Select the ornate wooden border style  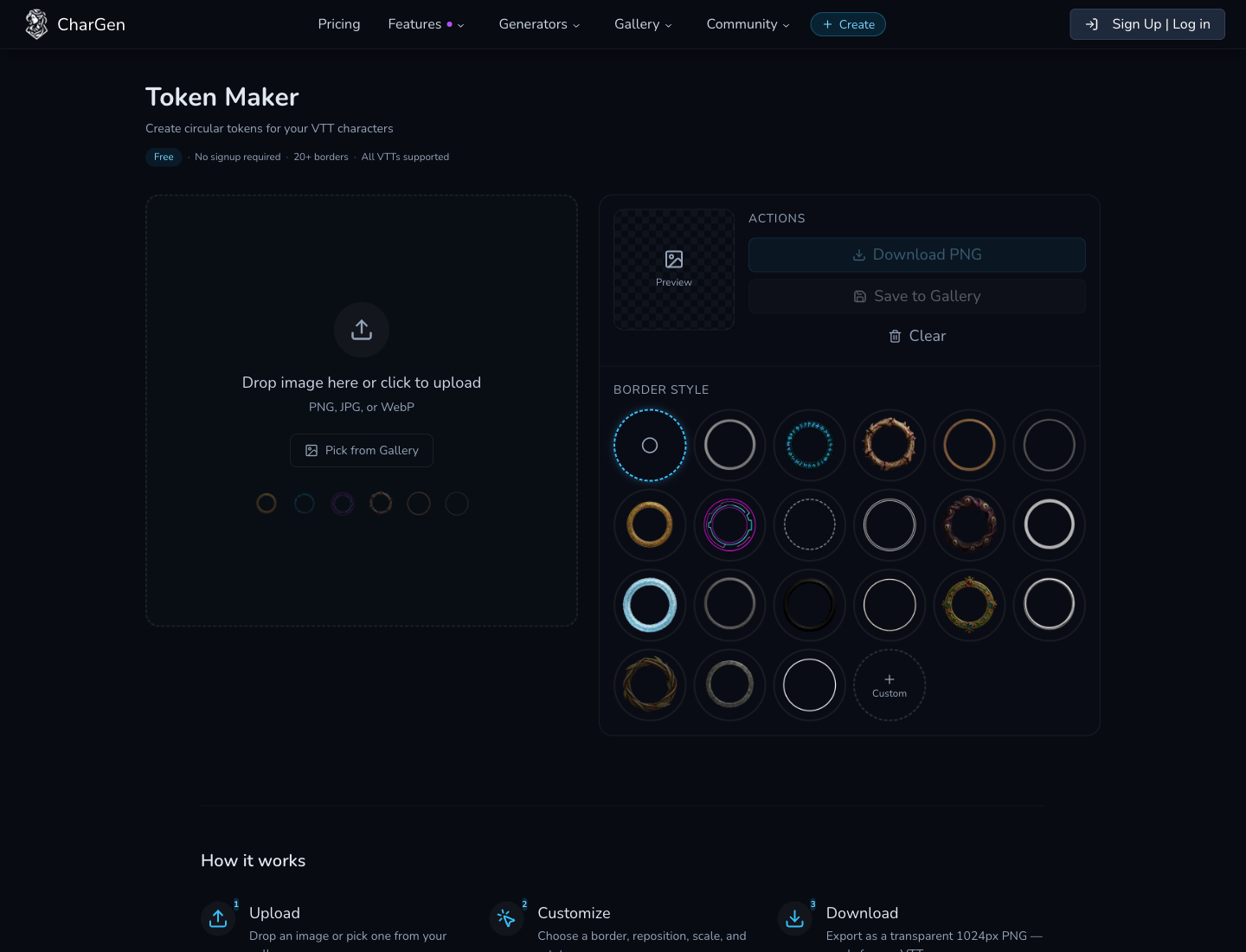click(890, 445)
